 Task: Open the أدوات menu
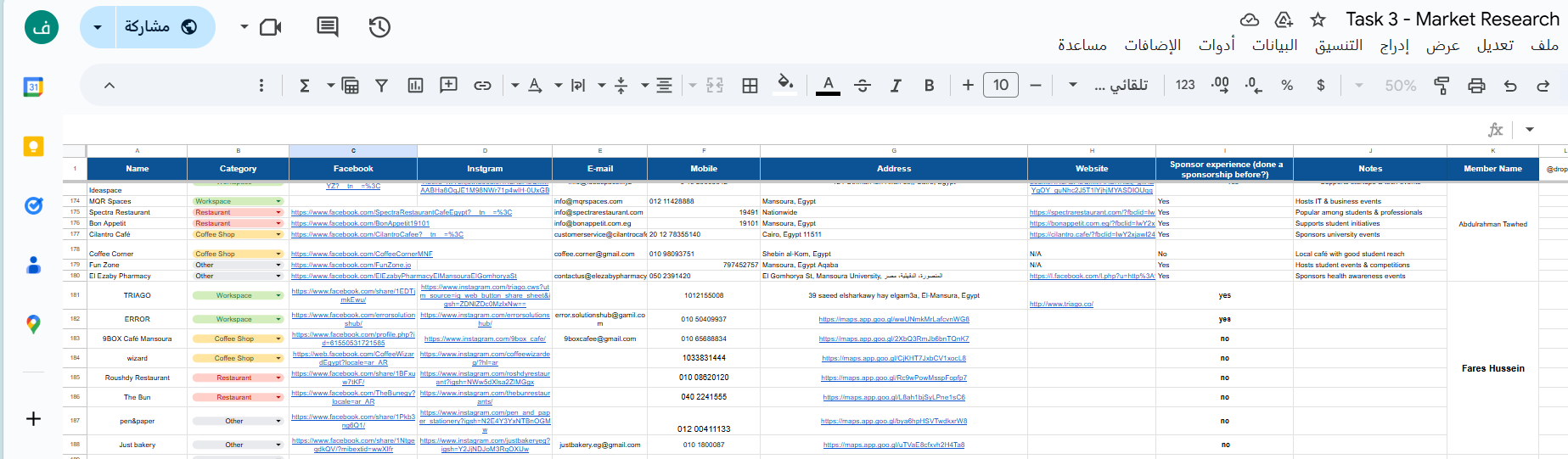click(x=1217, y=45)
